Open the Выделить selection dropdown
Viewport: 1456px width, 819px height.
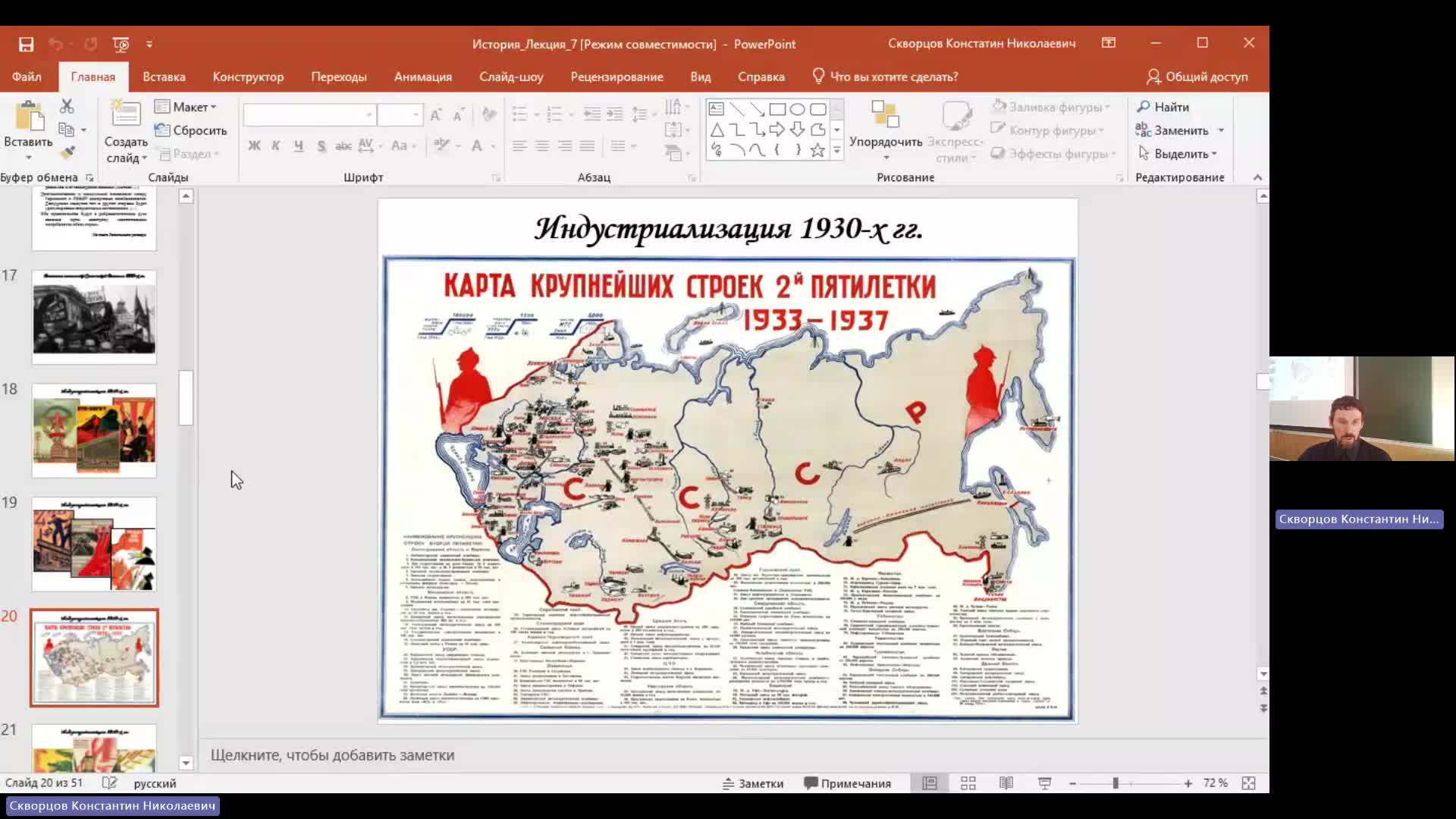(x=1177, y=154)
